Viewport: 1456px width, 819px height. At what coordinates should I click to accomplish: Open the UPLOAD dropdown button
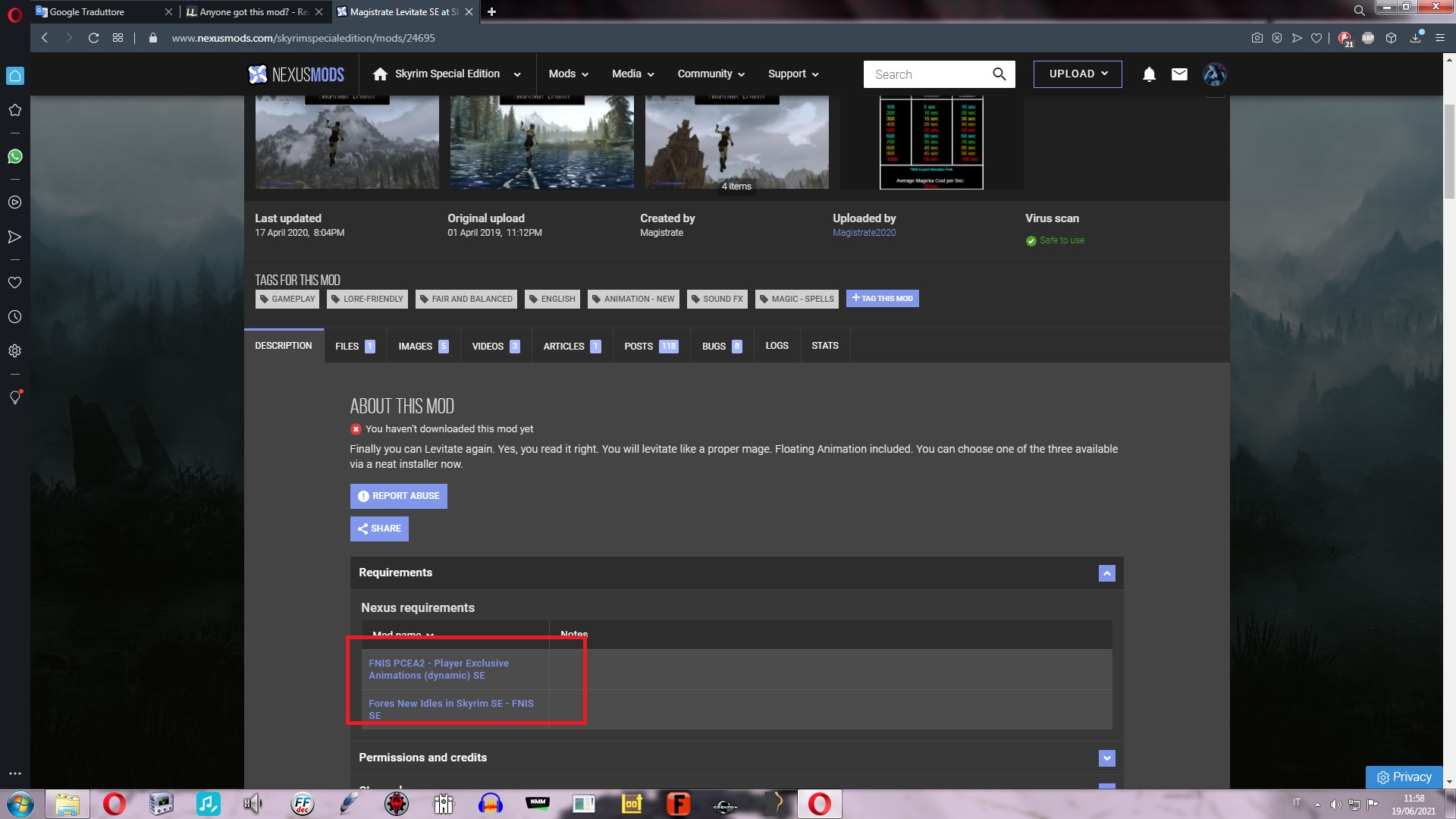(1078, 74)
